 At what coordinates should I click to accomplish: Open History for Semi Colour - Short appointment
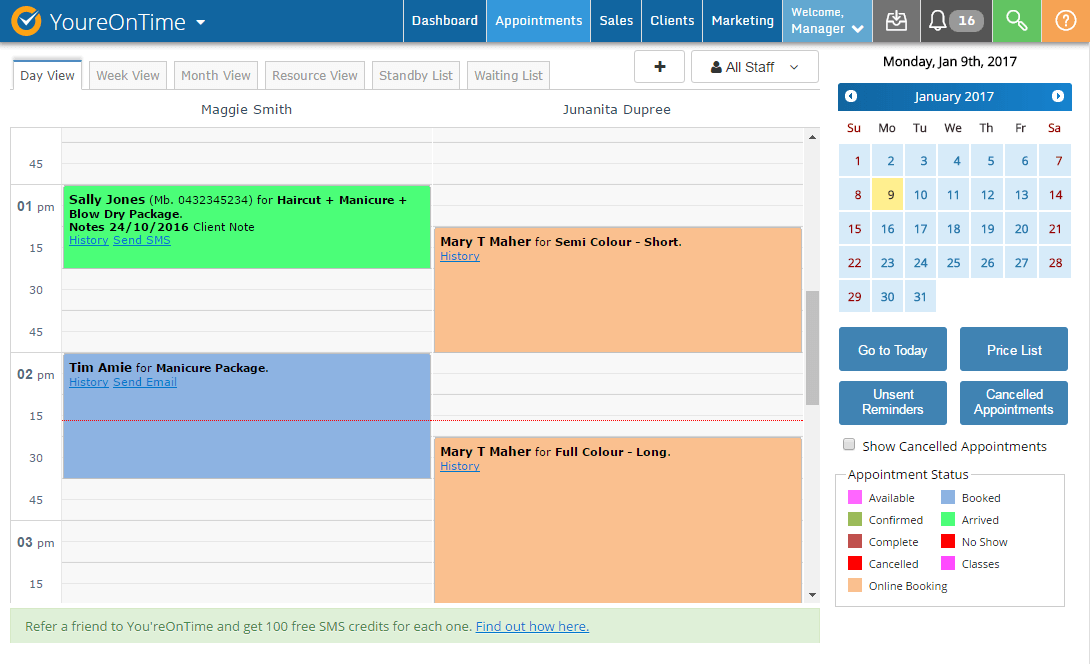point(459,257)
